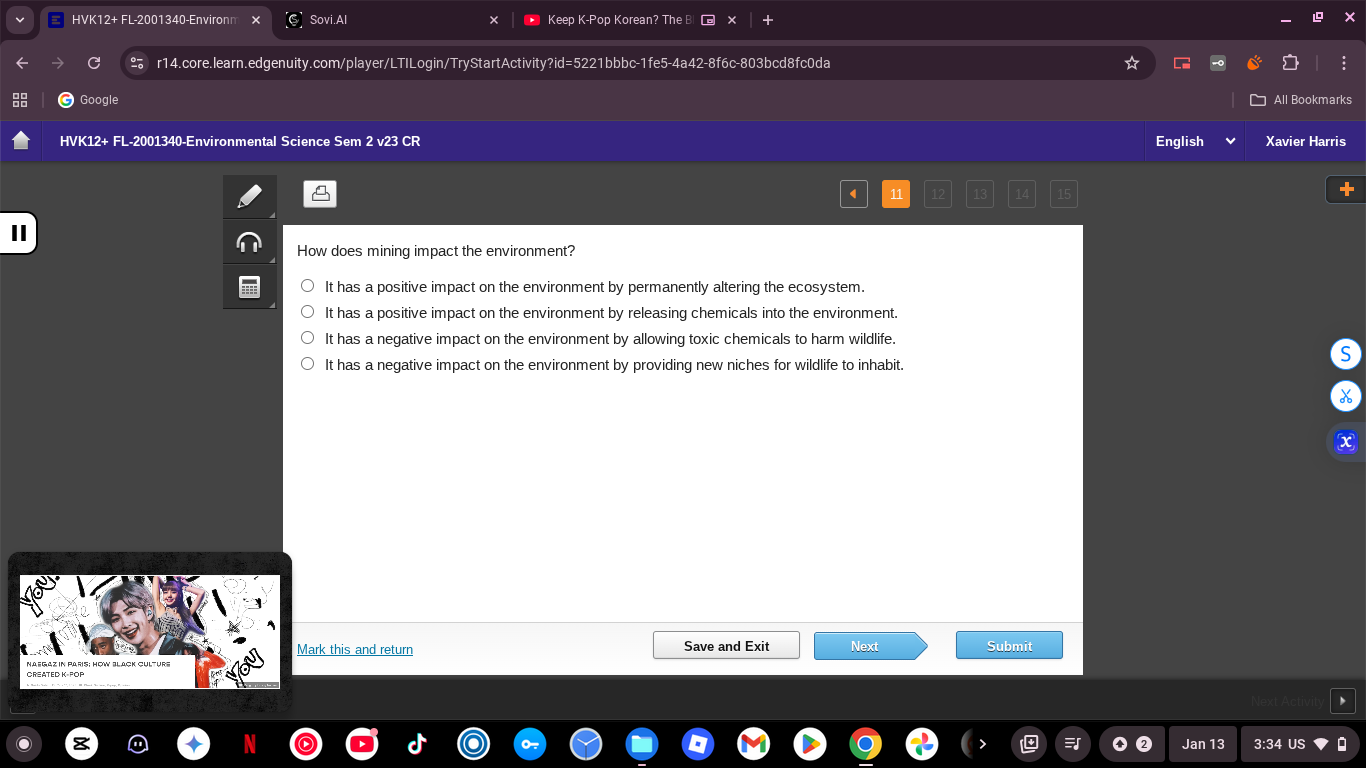Open the calculator tool
Image resolution: width=1366 pixels, height=768 pixels.
coord(249,287)
